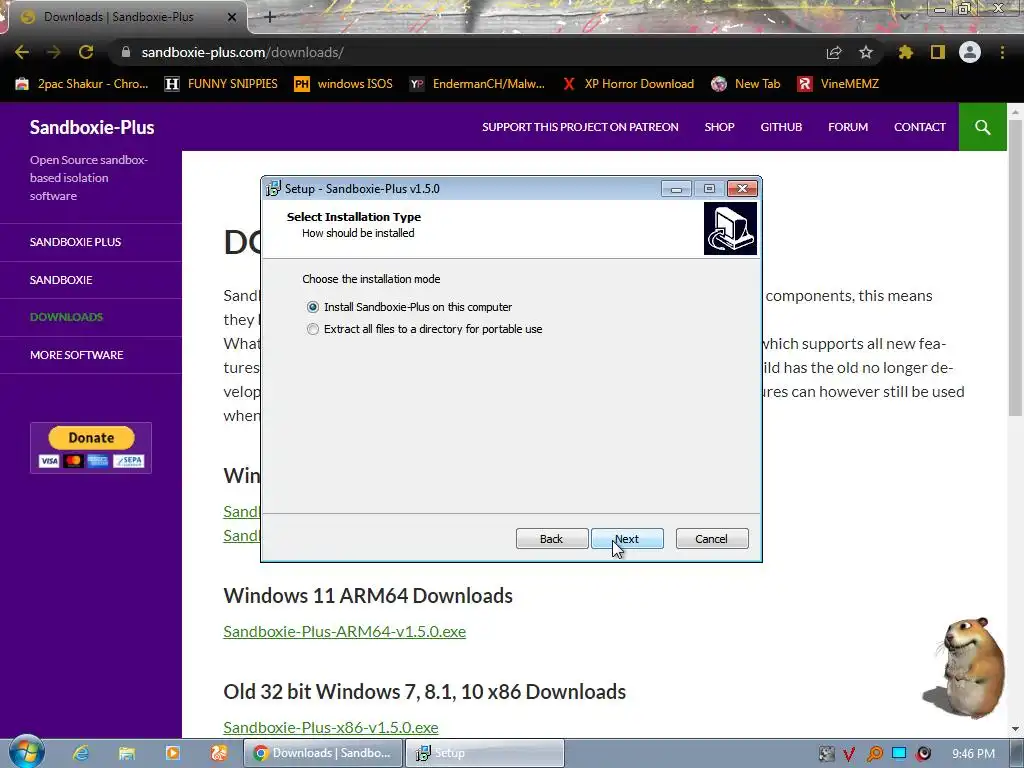Select Extract all files for portable use
Screen dimensions: 1024x768
tap(424, 329)
